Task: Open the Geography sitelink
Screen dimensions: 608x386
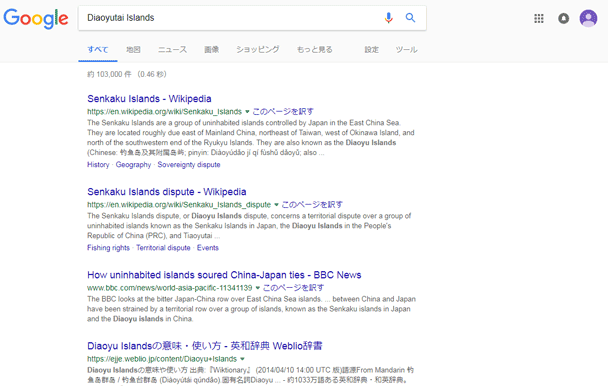Action: pyautogui.click(x=133, y=164)
